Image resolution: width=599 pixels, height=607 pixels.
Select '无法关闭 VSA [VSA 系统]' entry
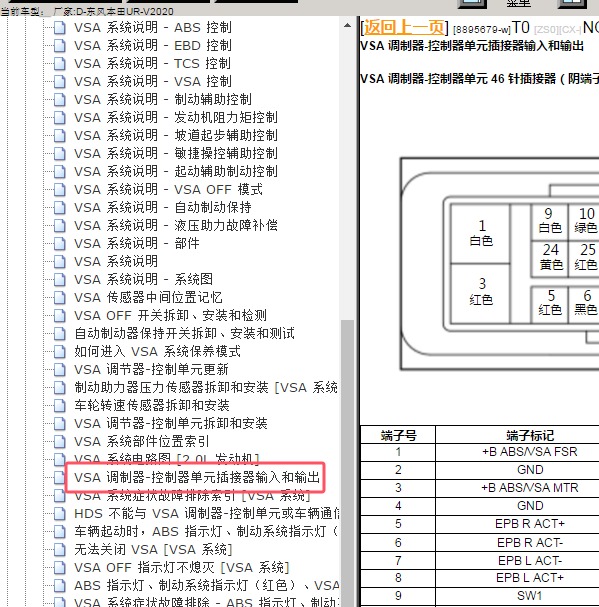153,550
